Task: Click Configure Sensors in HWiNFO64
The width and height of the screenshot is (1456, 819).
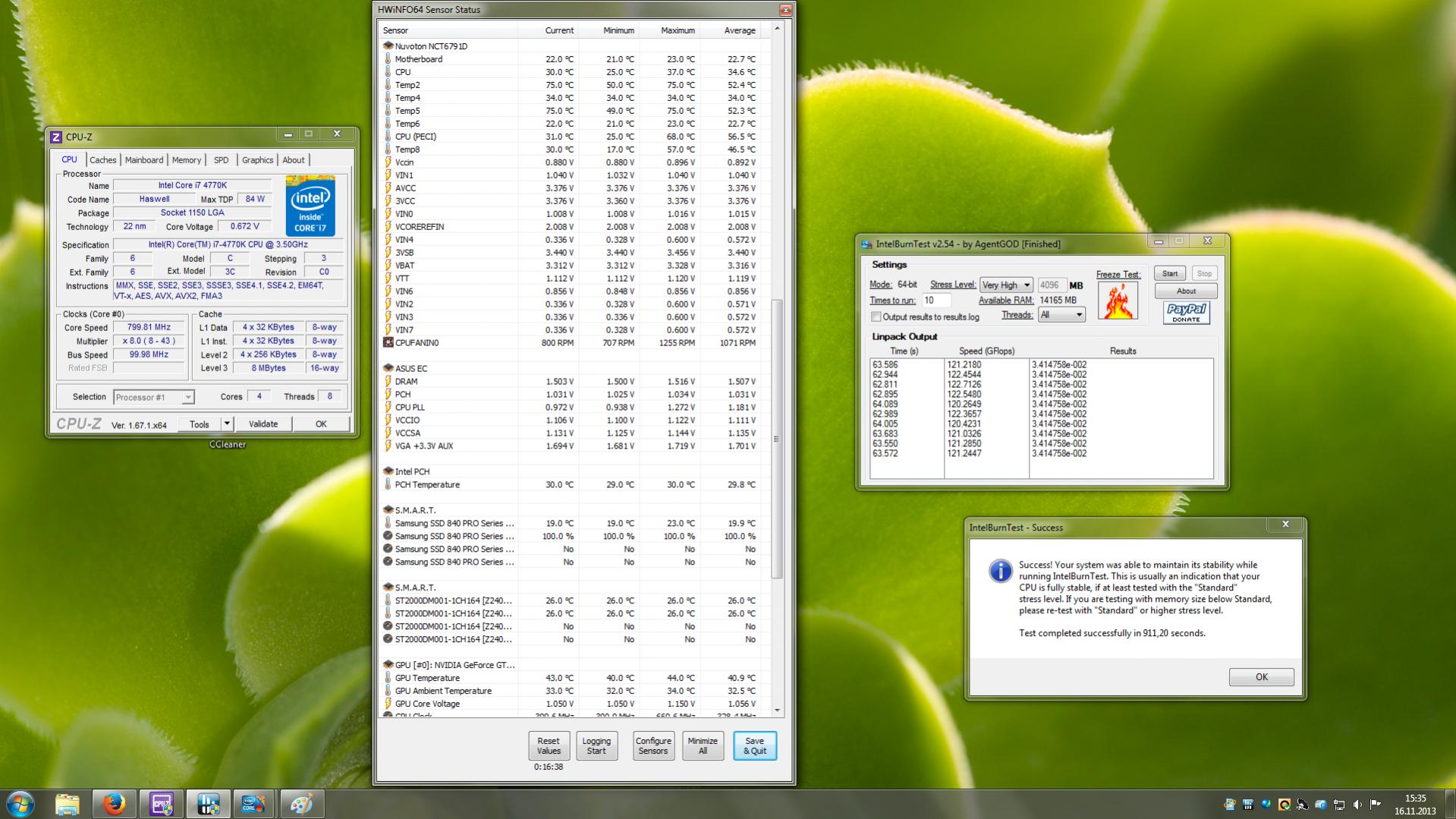Action: tap(653, 745)
